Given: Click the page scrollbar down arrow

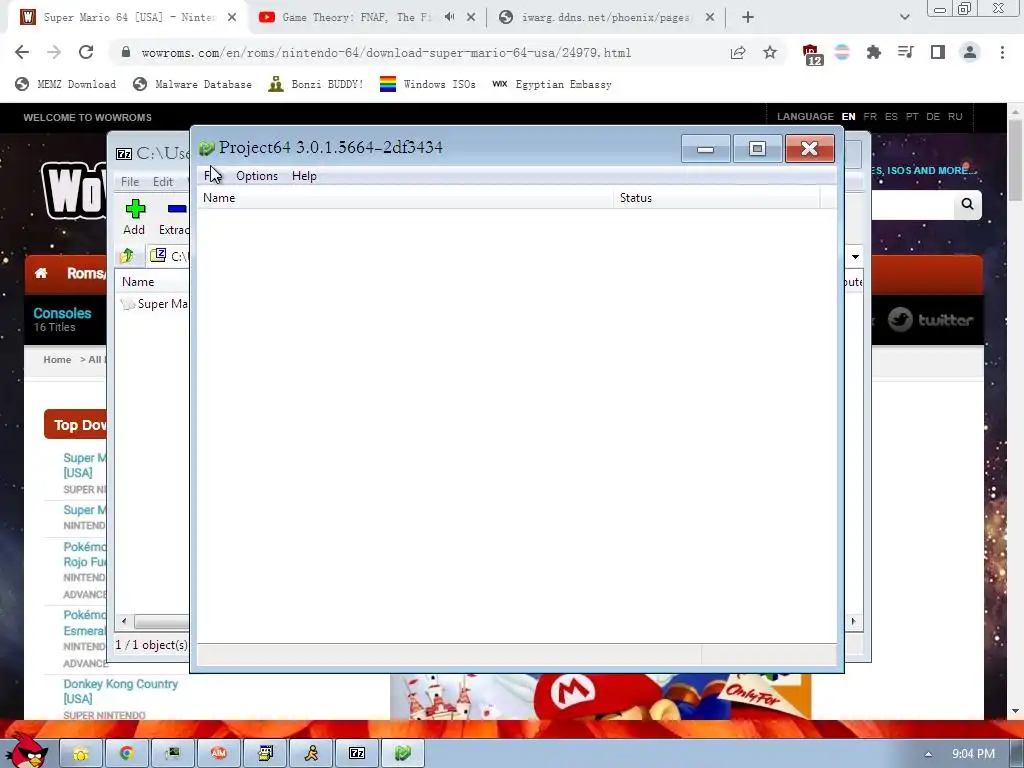Looking at the screenshot, I should 1015,711.
